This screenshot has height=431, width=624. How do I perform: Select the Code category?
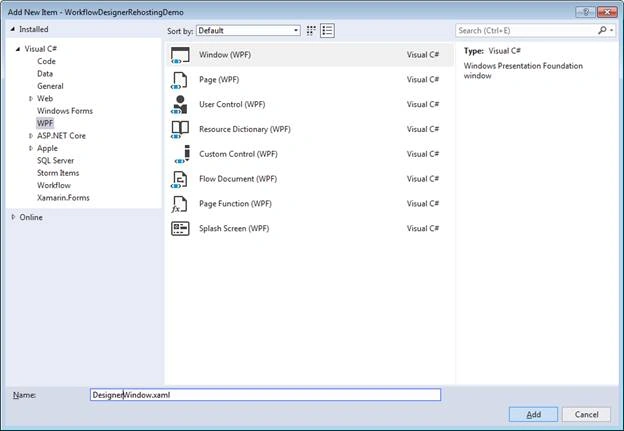(46, 61)
